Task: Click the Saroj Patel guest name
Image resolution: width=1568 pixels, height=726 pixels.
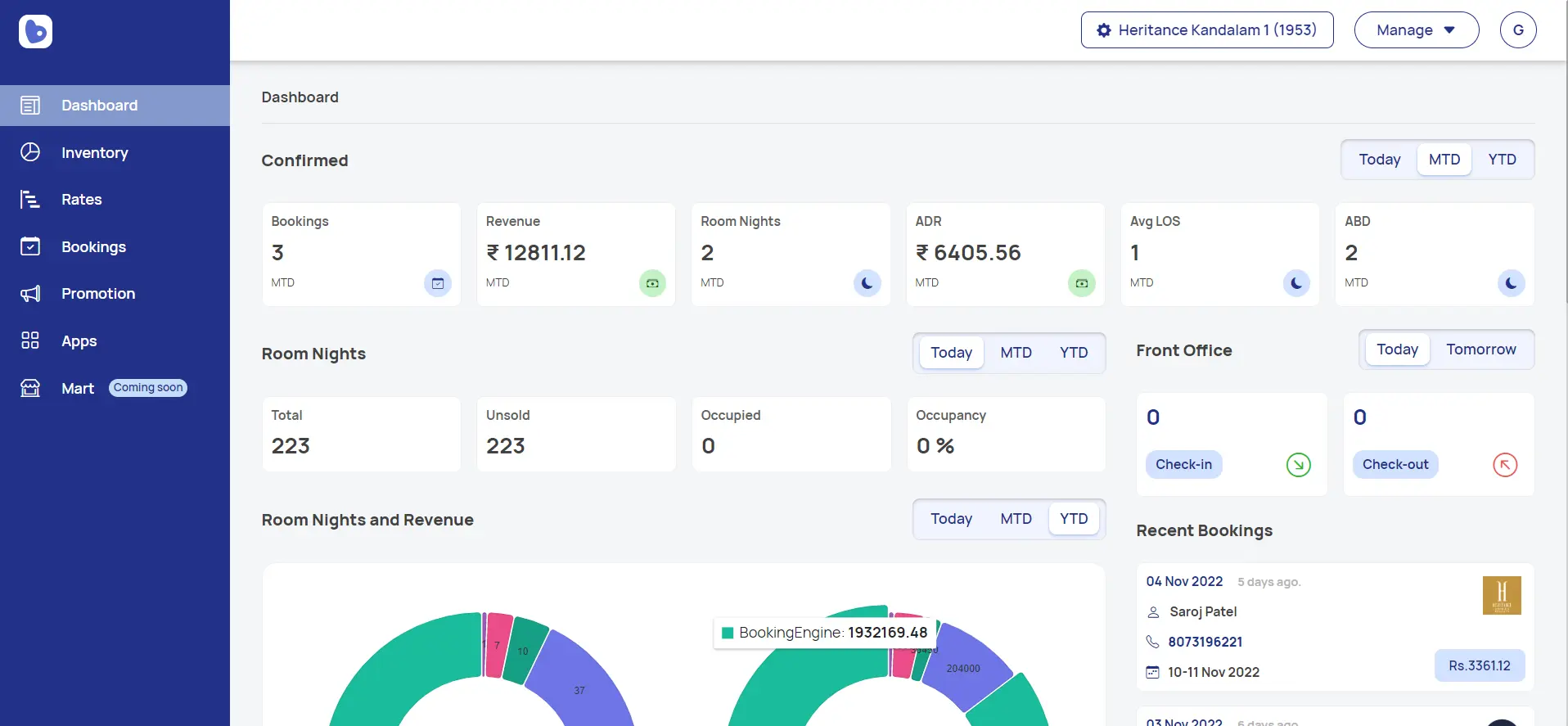Action: pyautogui.click(x=1203, y=611)
